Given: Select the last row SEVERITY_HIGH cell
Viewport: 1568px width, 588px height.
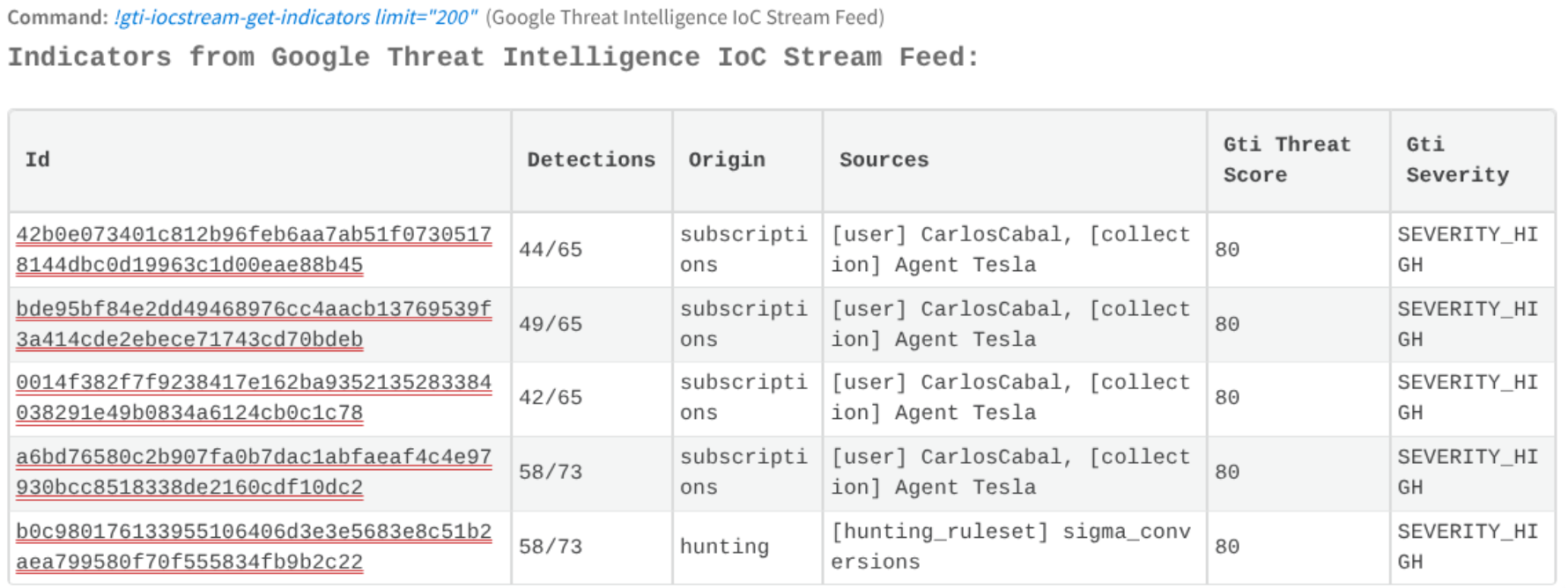Looking at the screenshot, I should click(x=1468, y=547).
